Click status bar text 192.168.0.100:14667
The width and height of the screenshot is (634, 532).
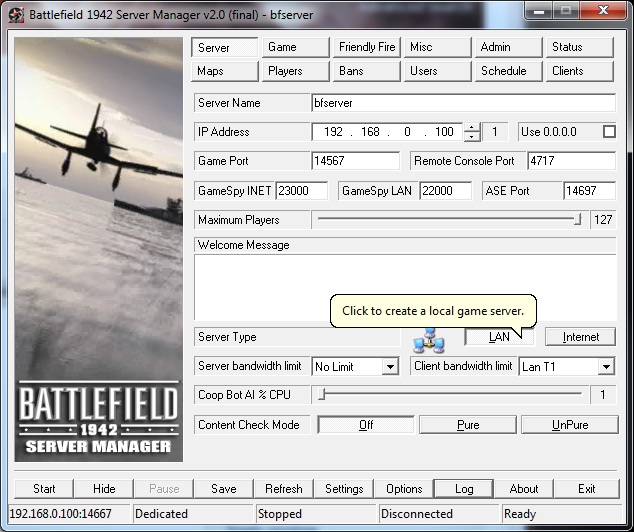pyautogui.click(x=60, y=514)
